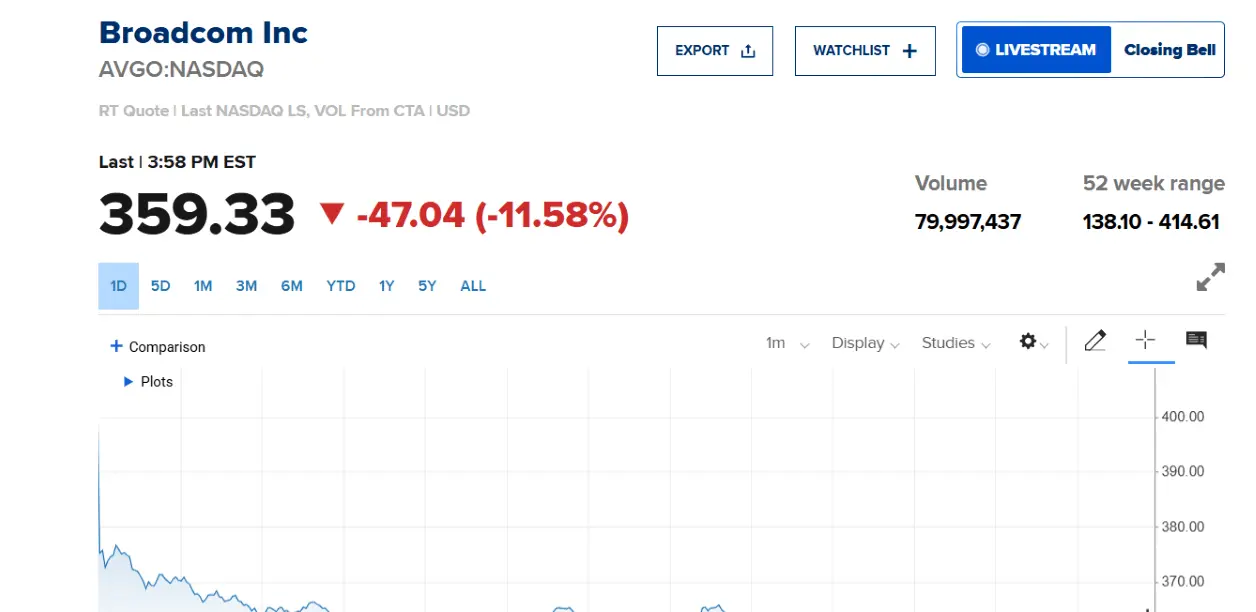The image size is (1256, 612).
Task: Click the plus icon beside Comparison
Action: tap(116, 346)
